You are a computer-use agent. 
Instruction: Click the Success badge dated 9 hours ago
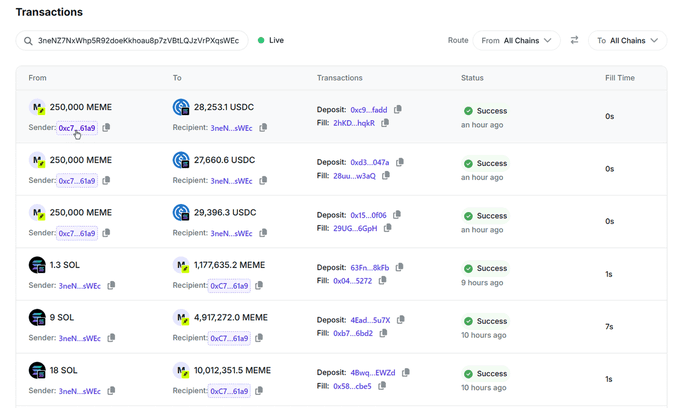click(486, 268)
